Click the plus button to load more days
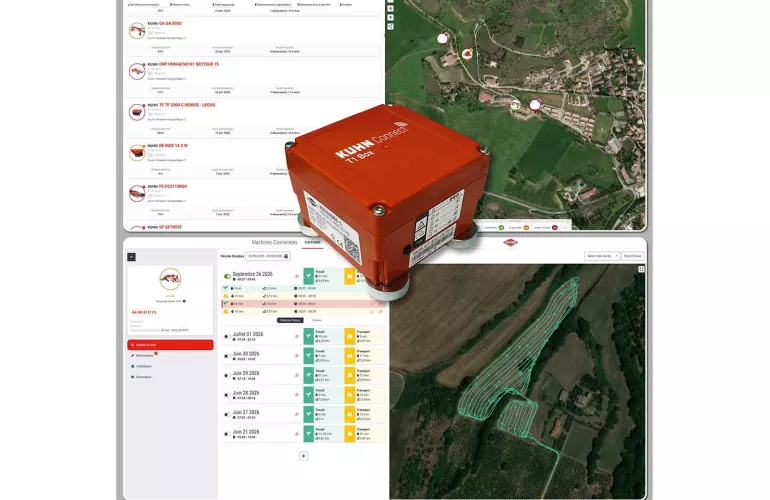Image resolution: width=770 pixels, height=500 pixels. click(x=303, y=456)
